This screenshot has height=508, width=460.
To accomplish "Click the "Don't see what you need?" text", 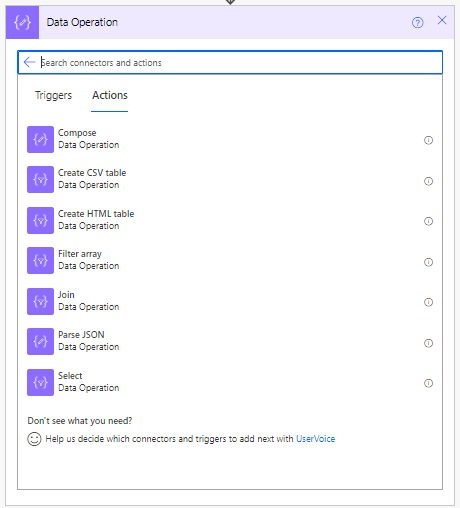I will pos(80,421).
